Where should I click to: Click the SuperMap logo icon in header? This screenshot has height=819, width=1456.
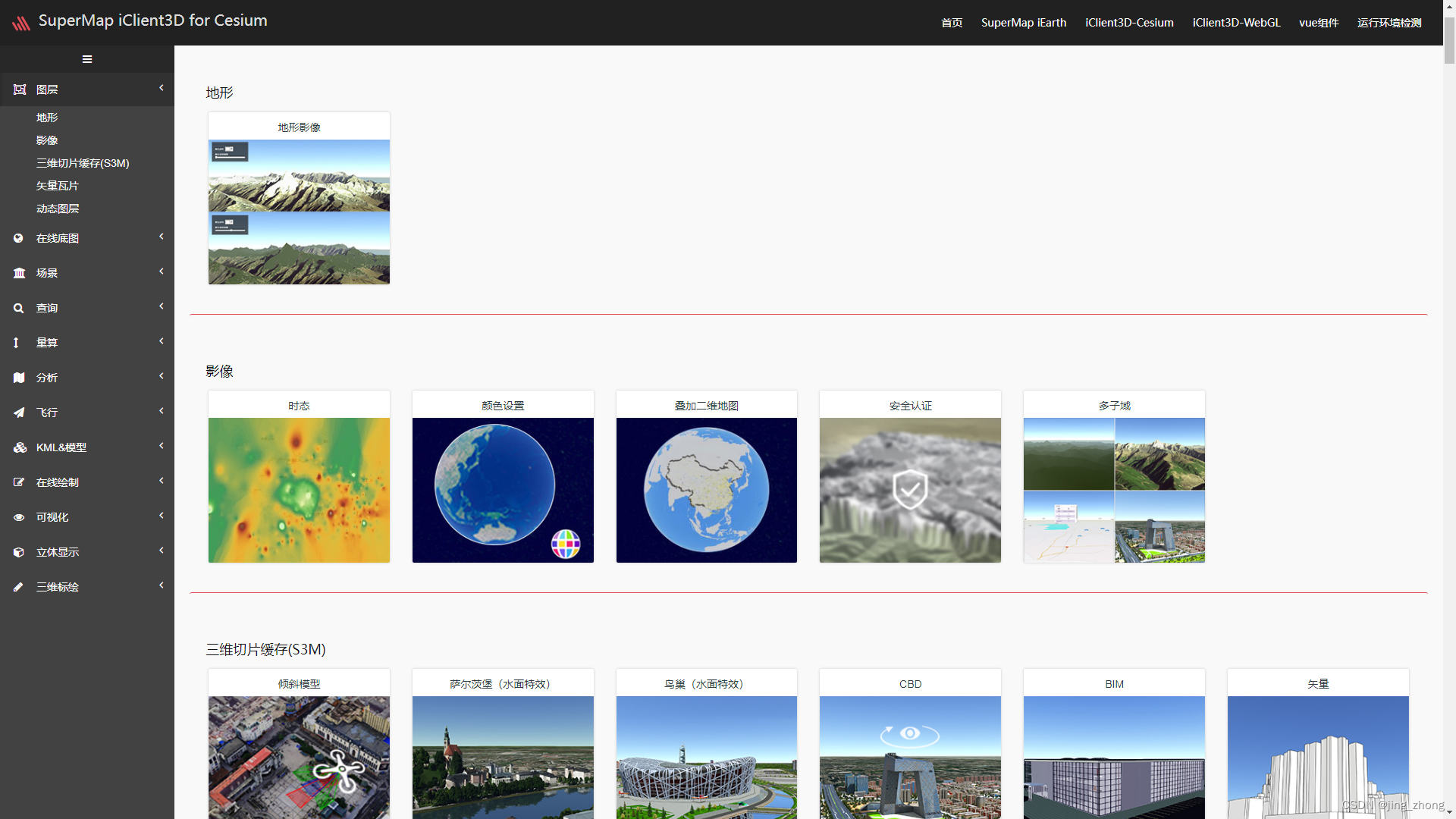21,23
